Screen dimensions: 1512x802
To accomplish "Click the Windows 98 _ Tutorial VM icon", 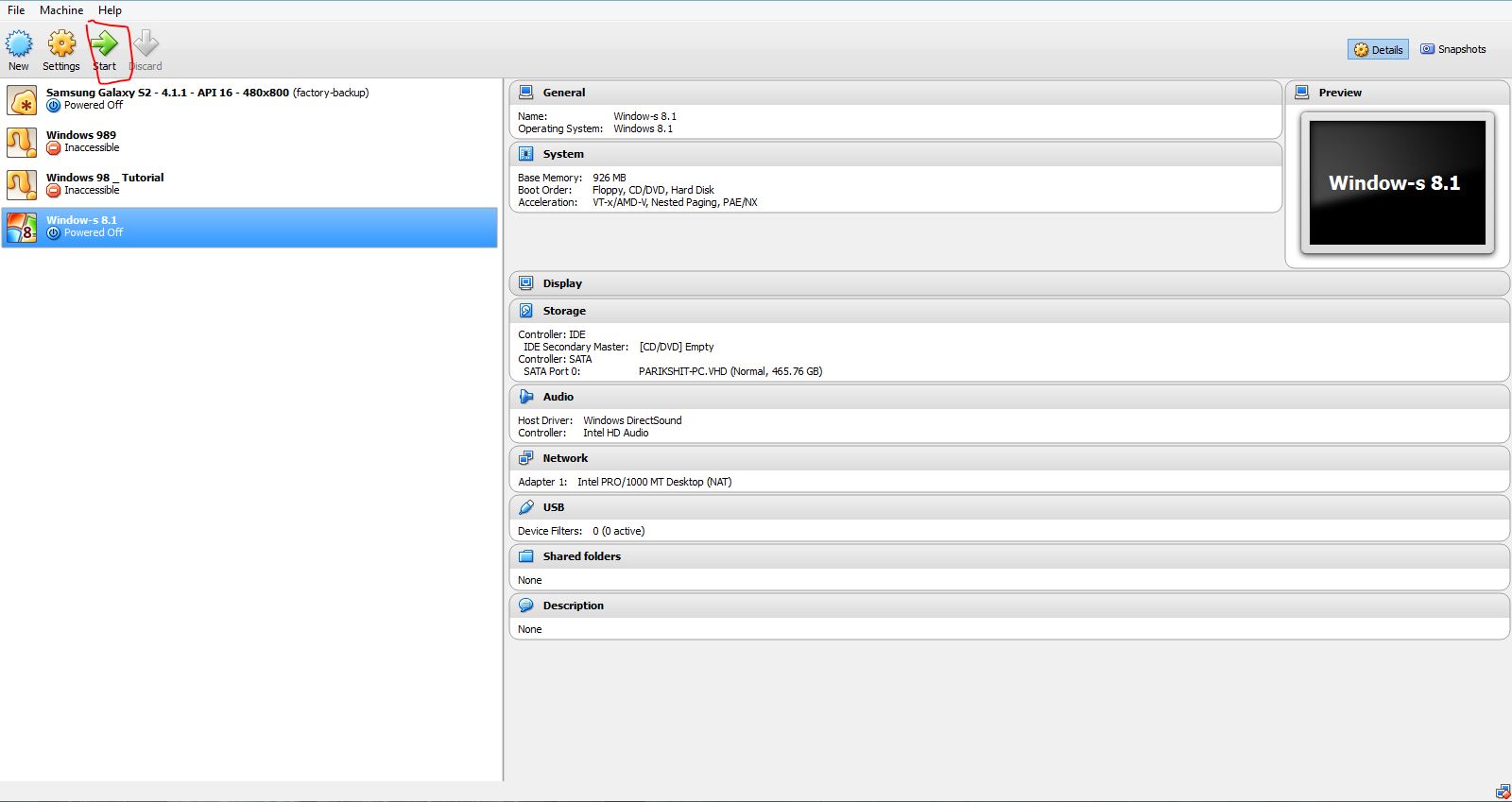I will pos(22,185).
